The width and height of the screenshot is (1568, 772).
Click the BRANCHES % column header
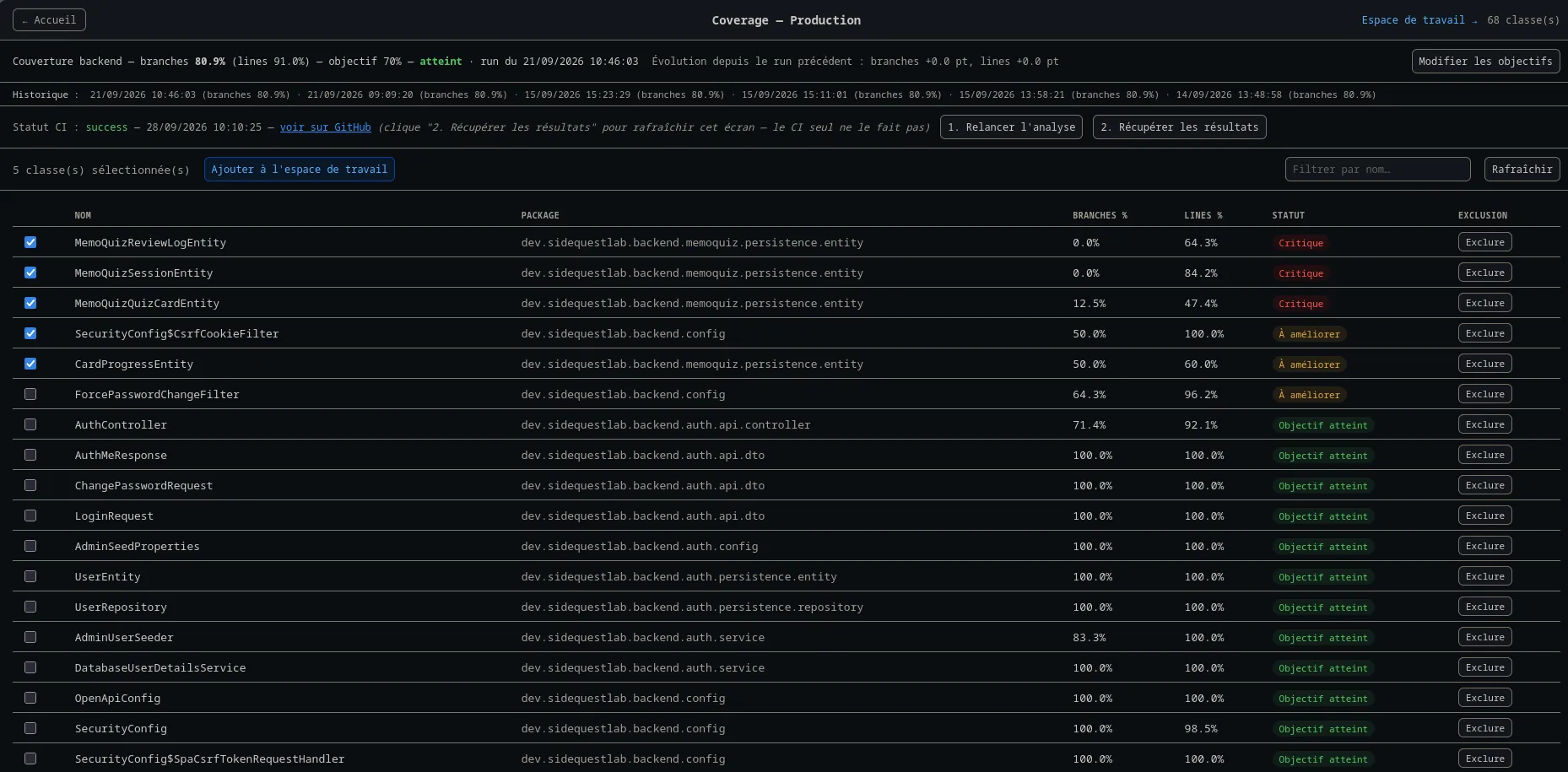1100,215
